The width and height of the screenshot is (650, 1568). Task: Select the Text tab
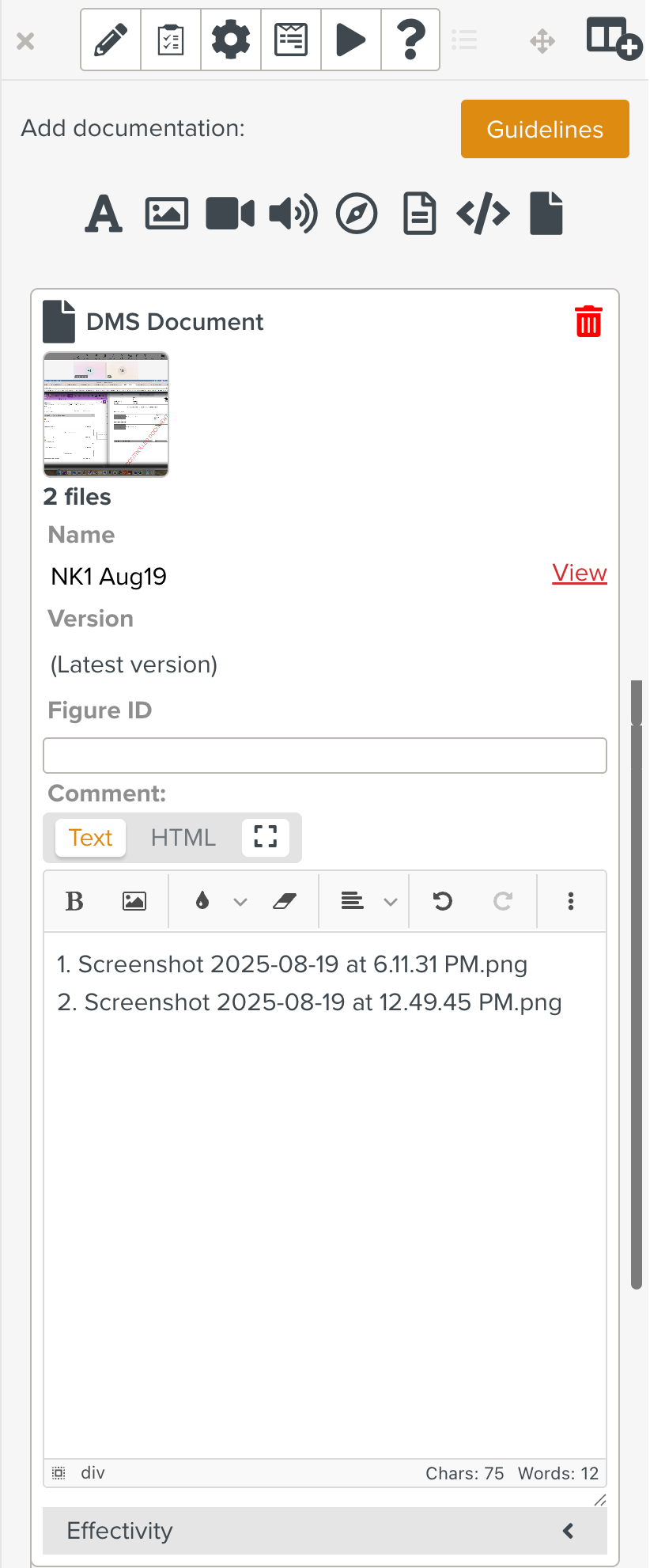(91, 837)
